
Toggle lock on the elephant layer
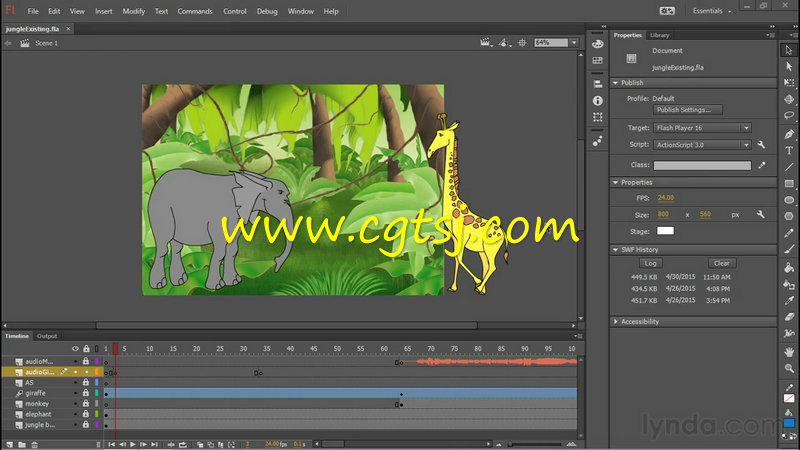click(x=86, y=414)
